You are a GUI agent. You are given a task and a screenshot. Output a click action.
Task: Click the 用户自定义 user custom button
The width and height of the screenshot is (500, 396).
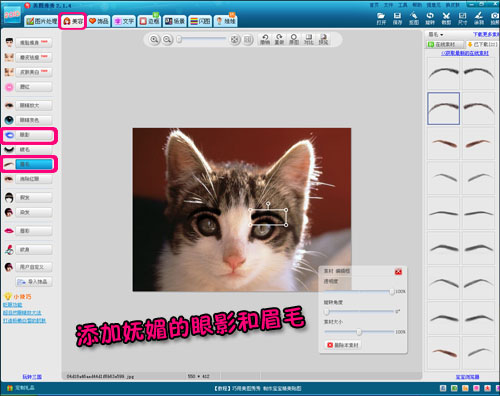(x=33, y=267)
